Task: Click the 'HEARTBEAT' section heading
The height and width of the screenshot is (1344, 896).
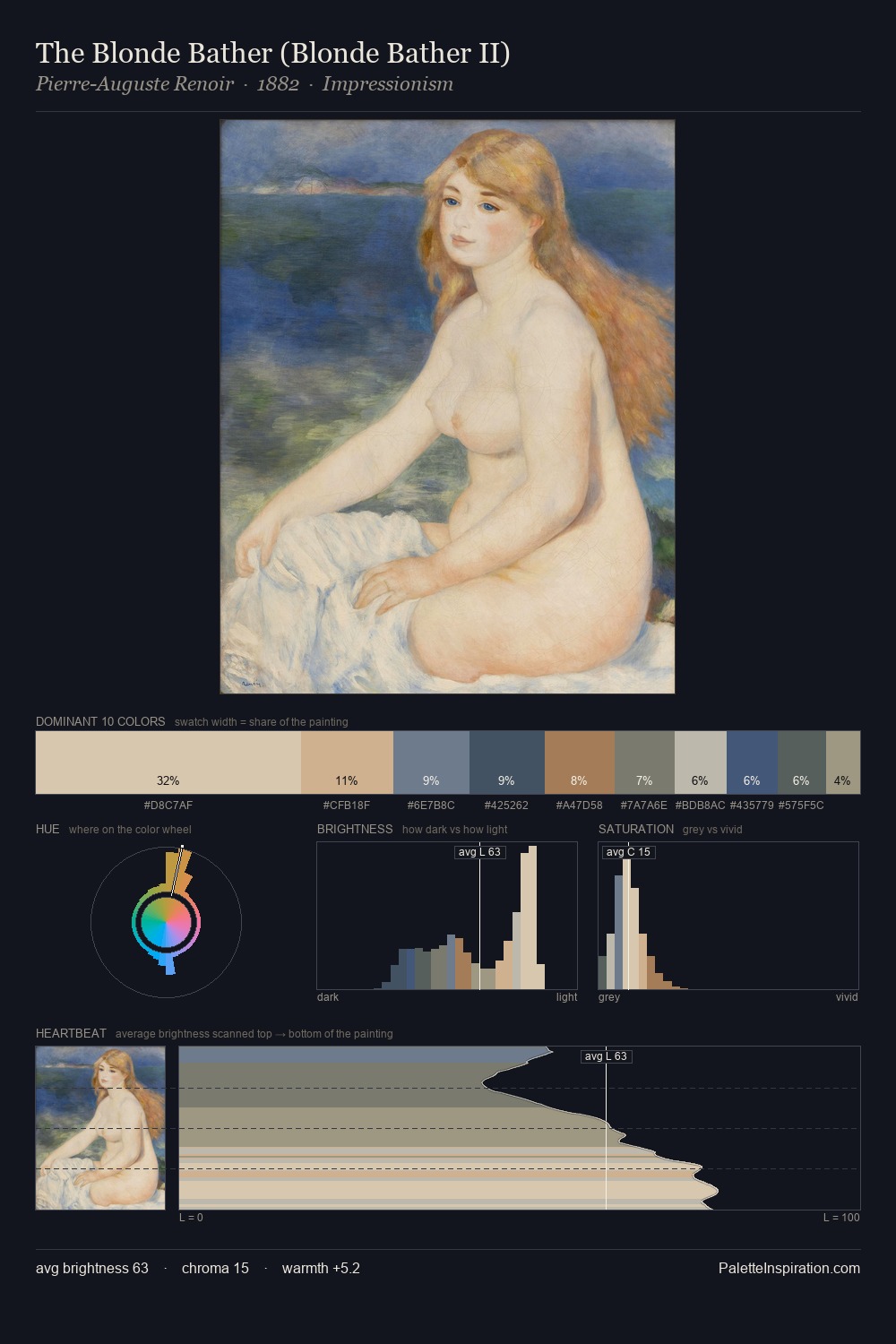Action: point(71,1033)
